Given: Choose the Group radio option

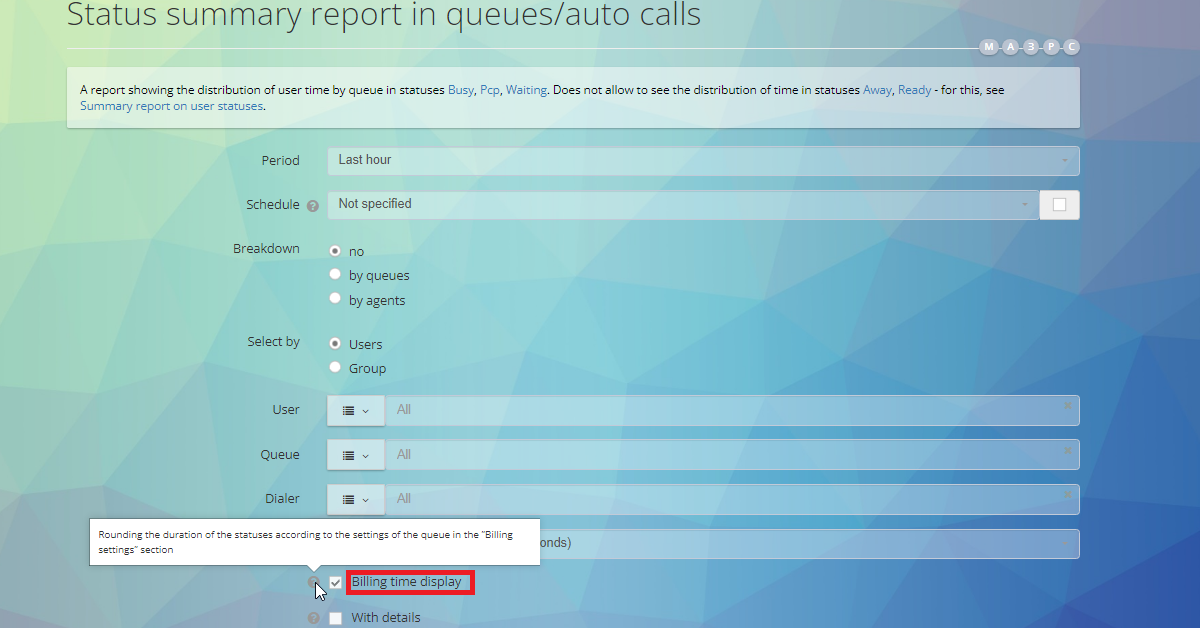Looking at the screenshot, I should pos(336,367).
